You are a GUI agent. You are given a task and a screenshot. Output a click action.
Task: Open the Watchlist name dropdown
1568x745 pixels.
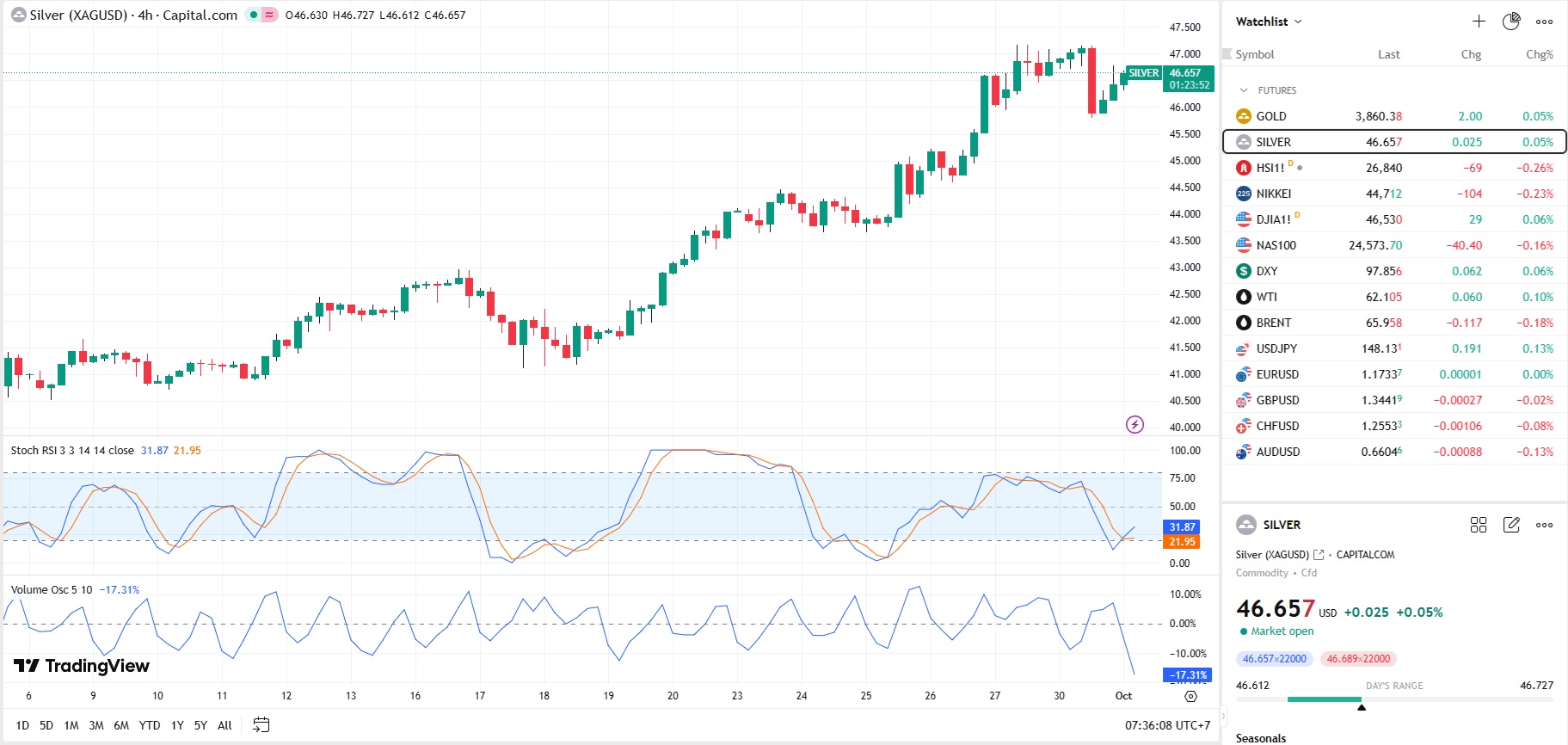1269,22
